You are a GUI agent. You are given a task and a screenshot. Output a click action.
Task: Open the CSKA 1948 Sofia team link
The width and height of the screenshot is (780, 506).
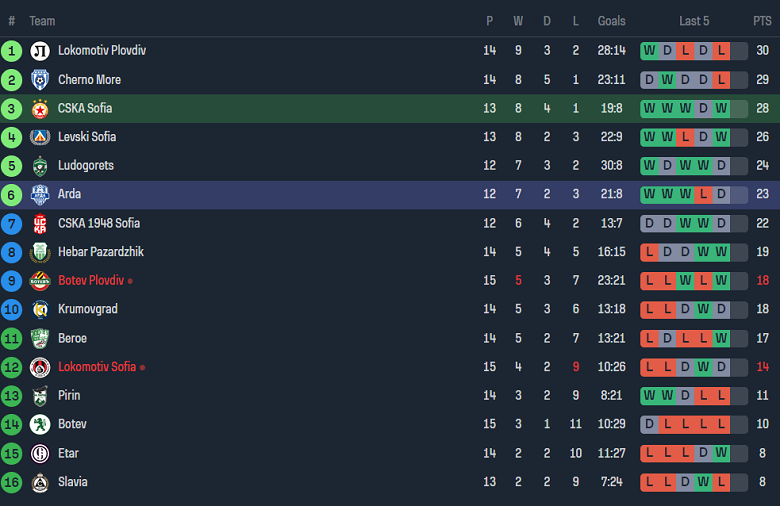point(99,223)
